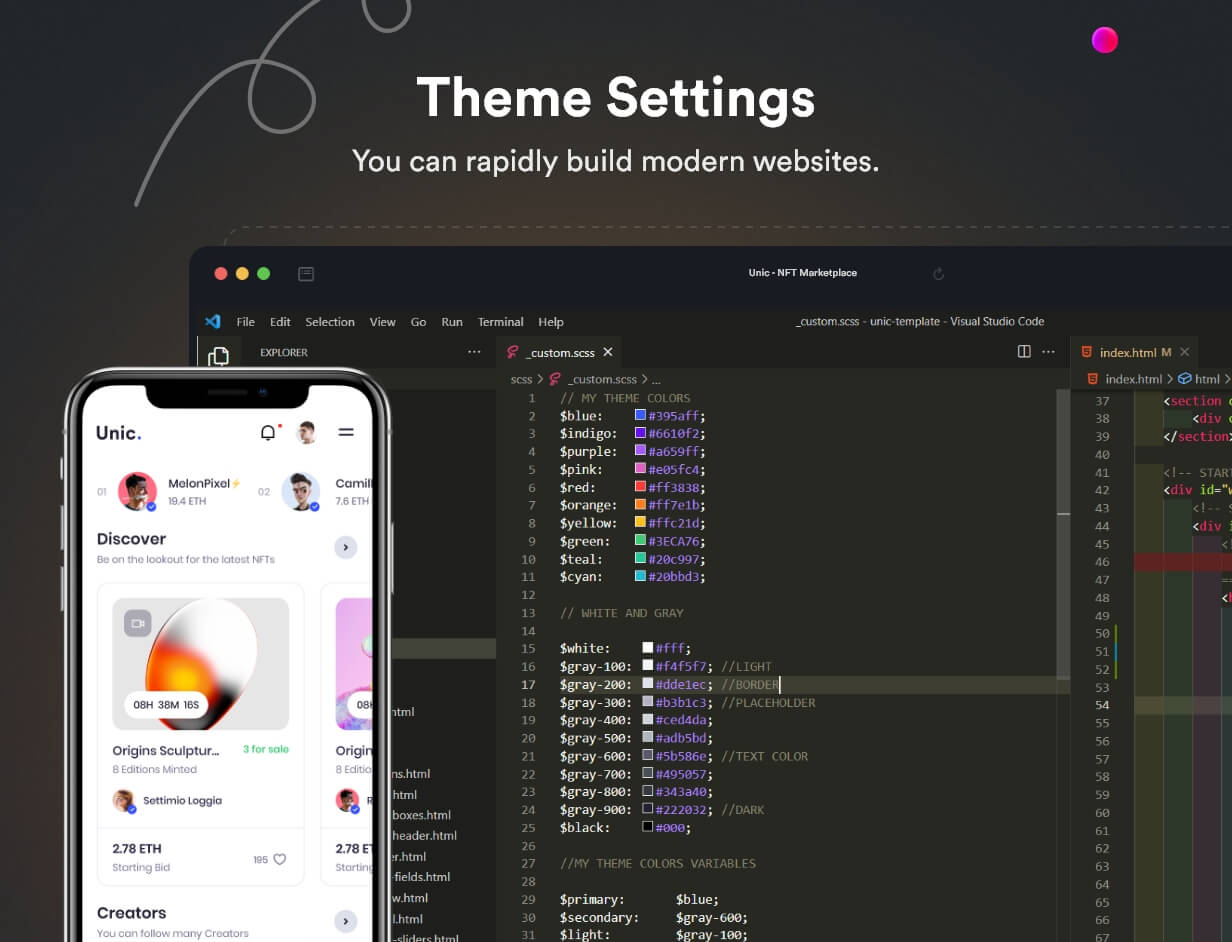The image size is (1232, 942).
Task: Click the sidebar icon in the browser toolbar
Action: coord(306,272)
